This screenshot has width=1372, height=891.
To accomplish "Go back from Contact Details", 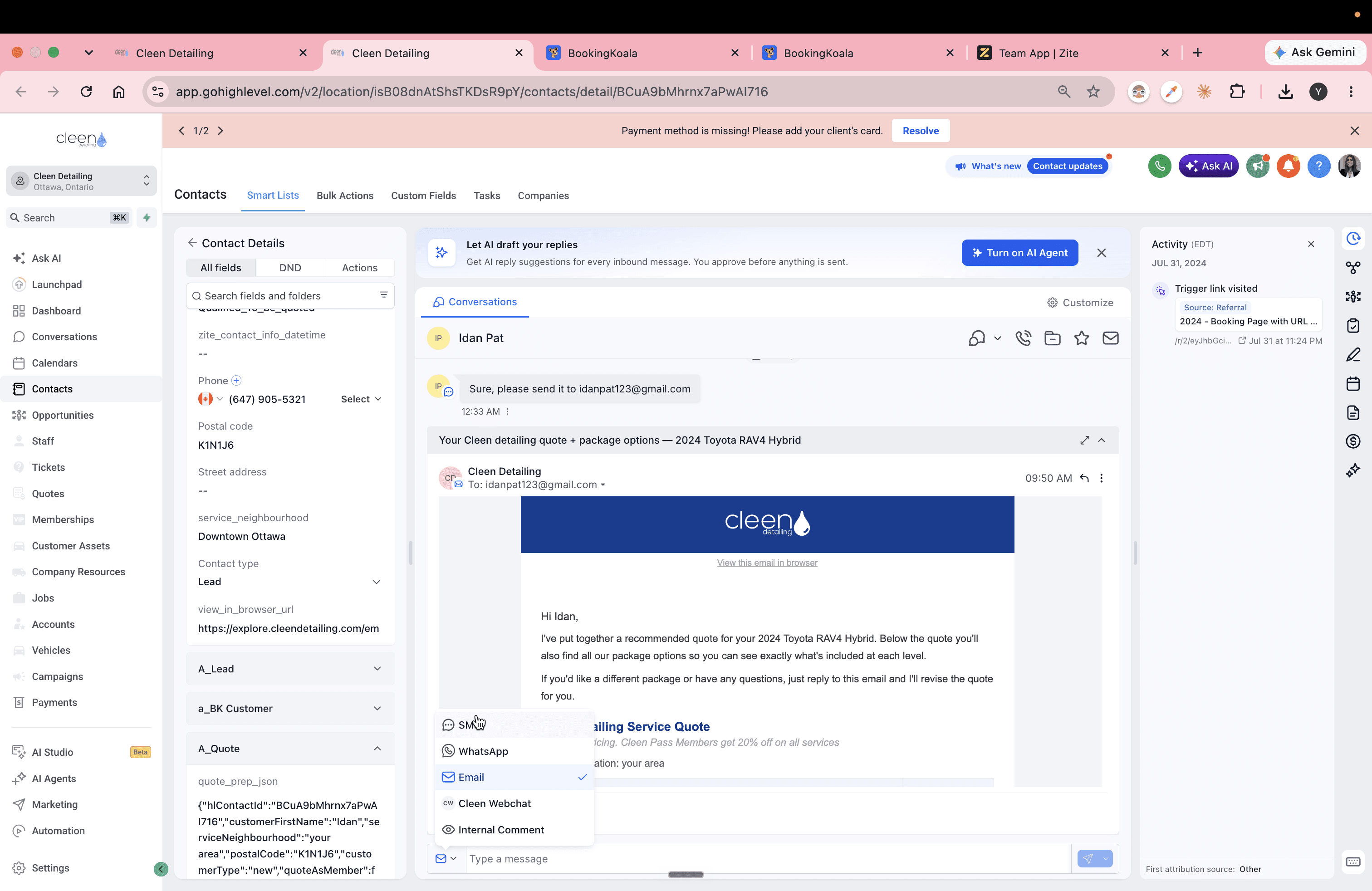I will click(x=192, y=243).
